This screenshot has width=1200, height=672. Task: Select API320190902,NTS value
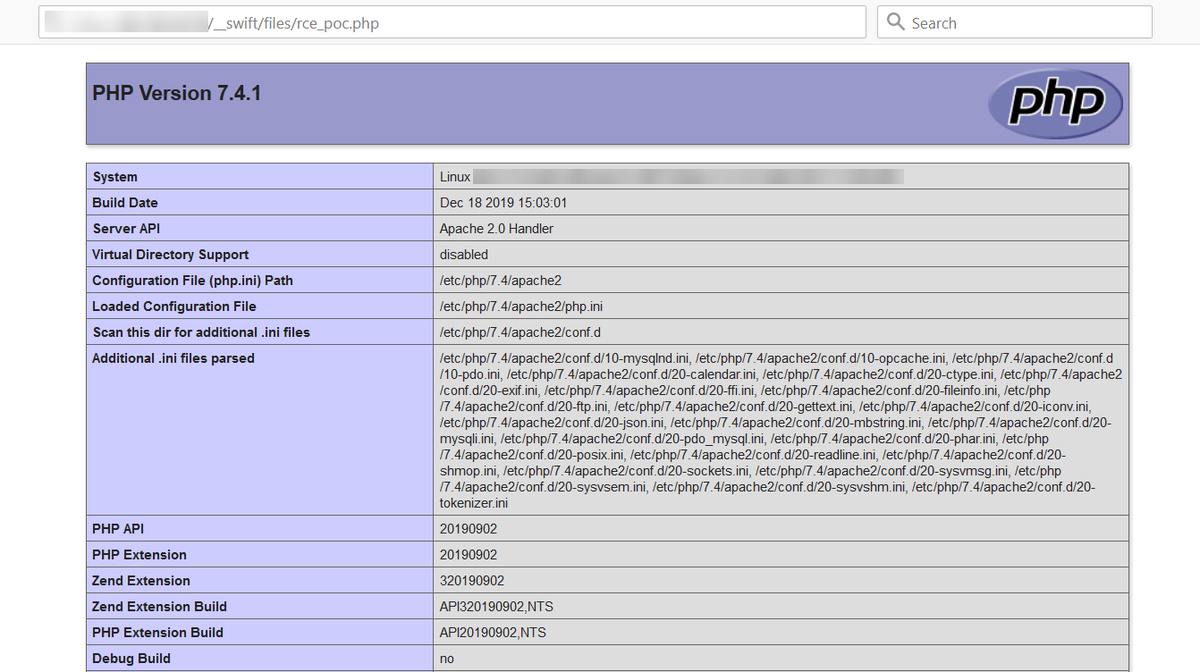point(497,607)
